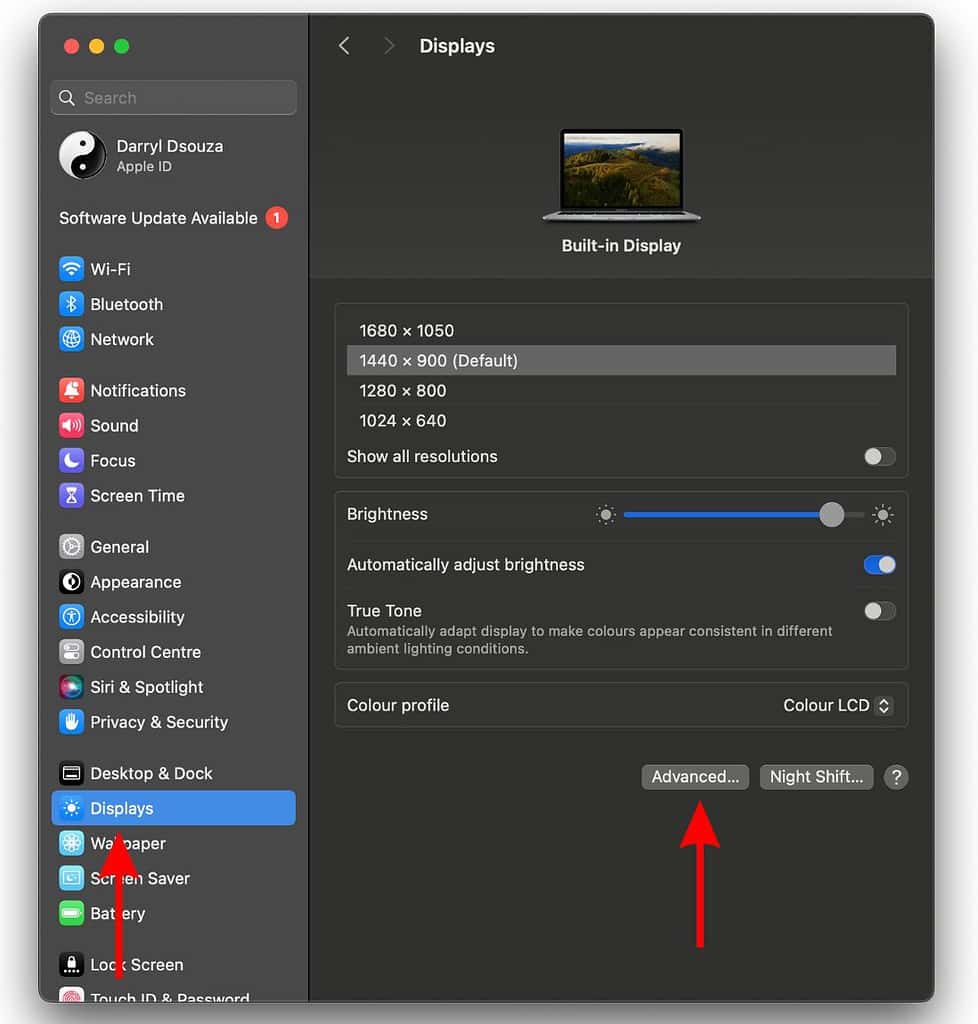Open Screen Time settings icon
Viewport: 978px width, 1024px height.
click(x=71, y=495)
